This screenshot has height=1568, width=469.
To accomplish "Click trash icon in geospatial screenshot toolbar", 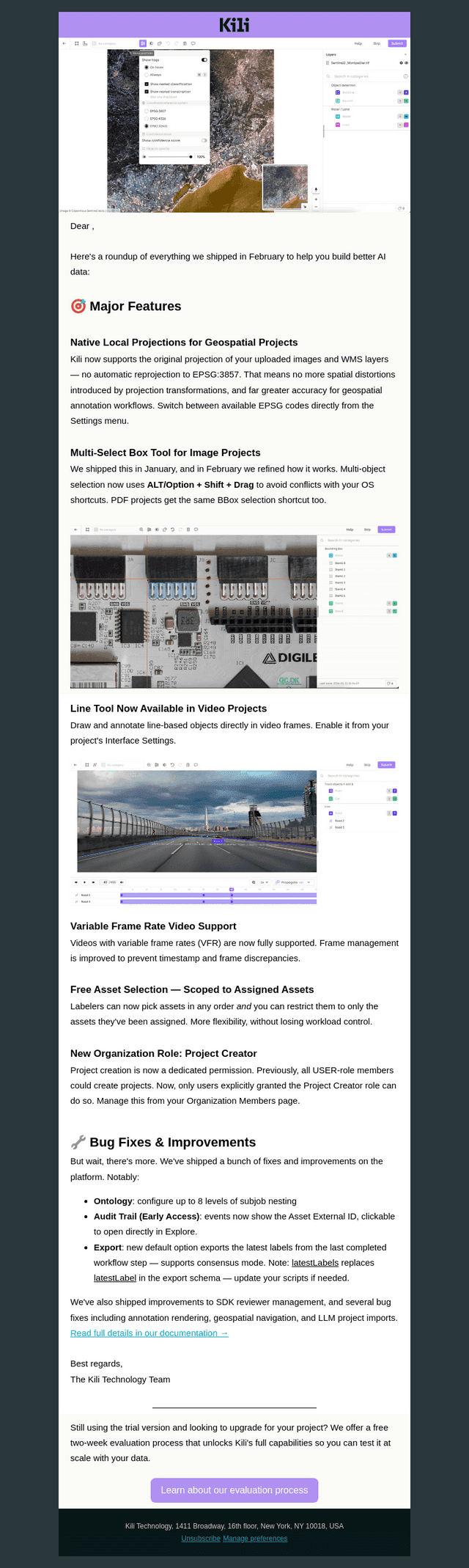I will [x=185, y=43].
